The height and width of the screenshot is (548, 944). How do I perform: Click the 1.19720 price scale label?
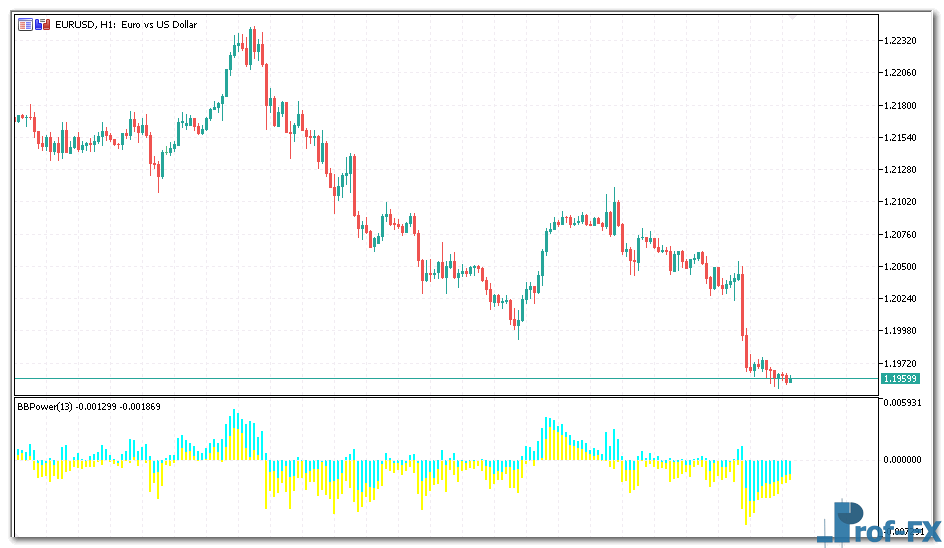pos(901,364)
